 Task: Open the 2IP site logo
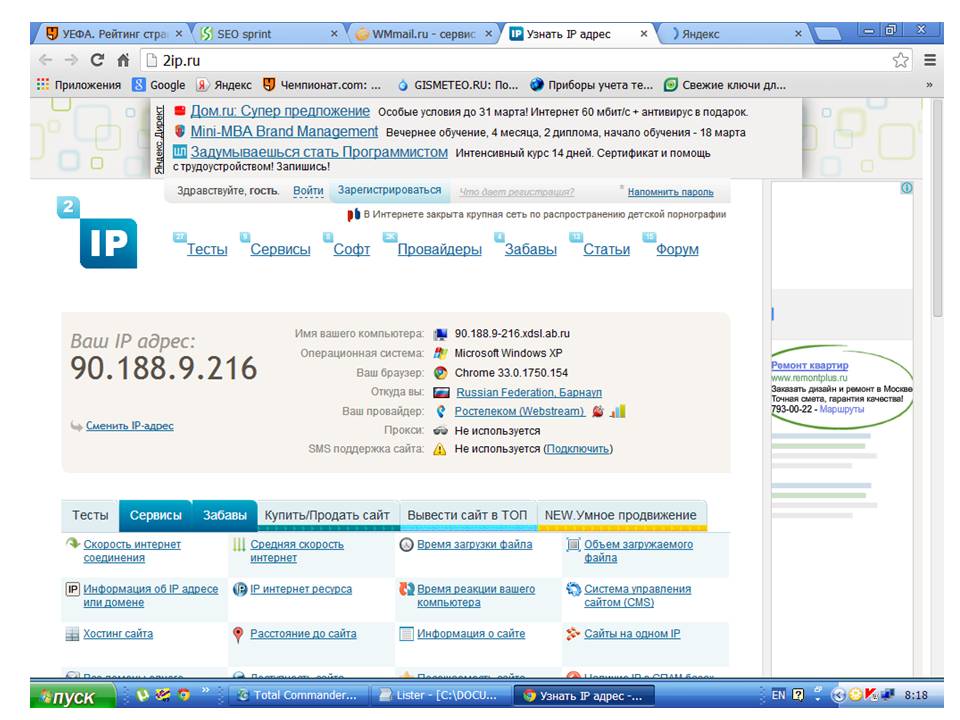click(97, 233)
